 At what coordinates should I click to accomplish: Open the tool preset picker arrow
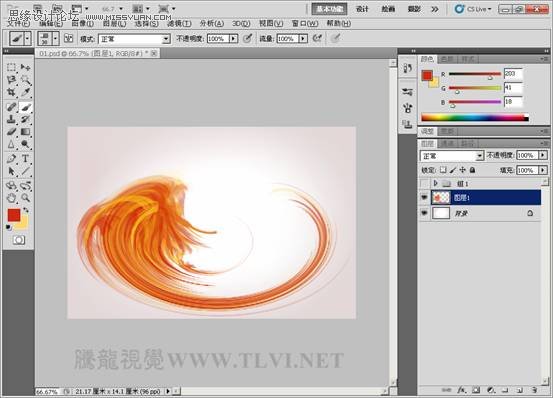click(x=28, y=38)
